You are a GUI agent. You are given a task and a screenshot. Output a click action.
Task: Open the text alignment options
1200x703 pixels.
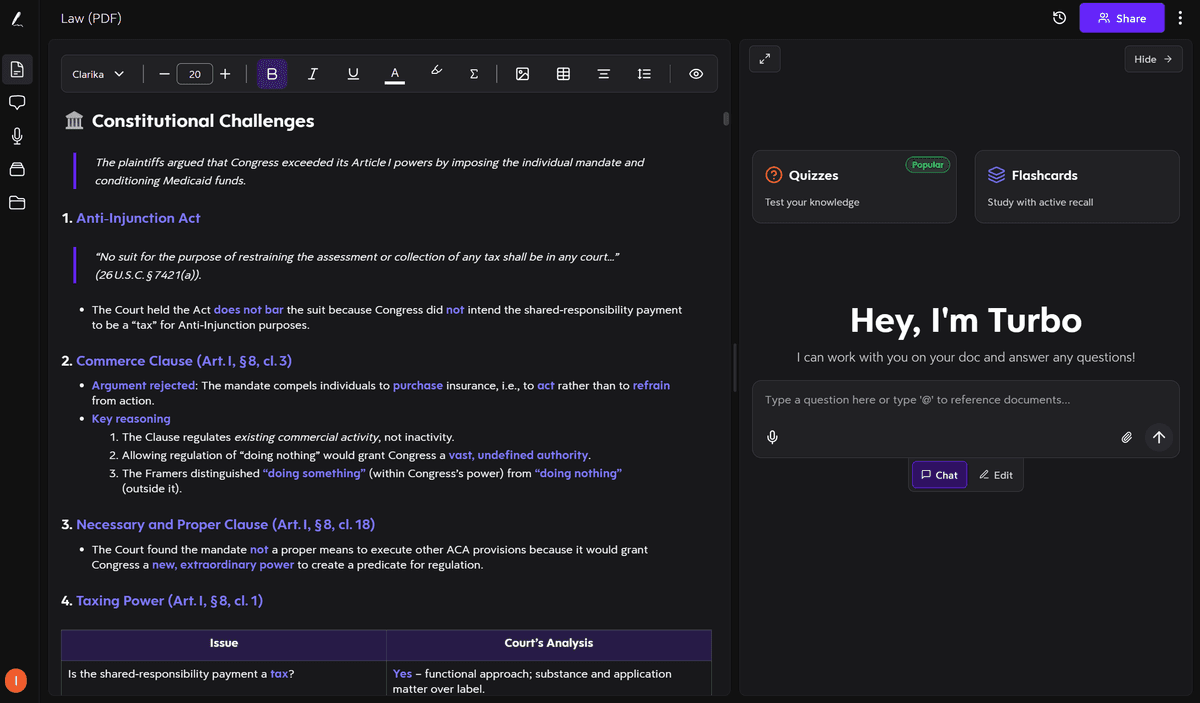pyautogui.click(x=603, y=74)
